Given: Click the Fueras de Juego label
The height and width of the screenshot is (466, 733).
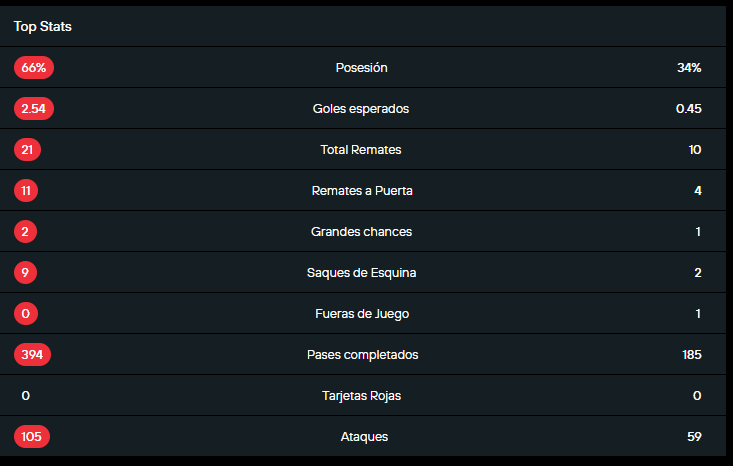Looking at the screenshot, I should click(361, 314).
